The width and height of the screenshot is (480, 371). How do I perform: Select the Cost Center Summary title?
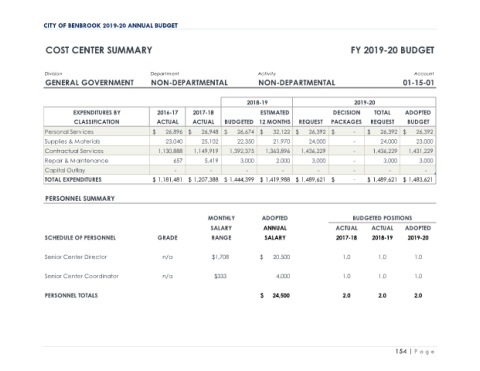(99, 50)
